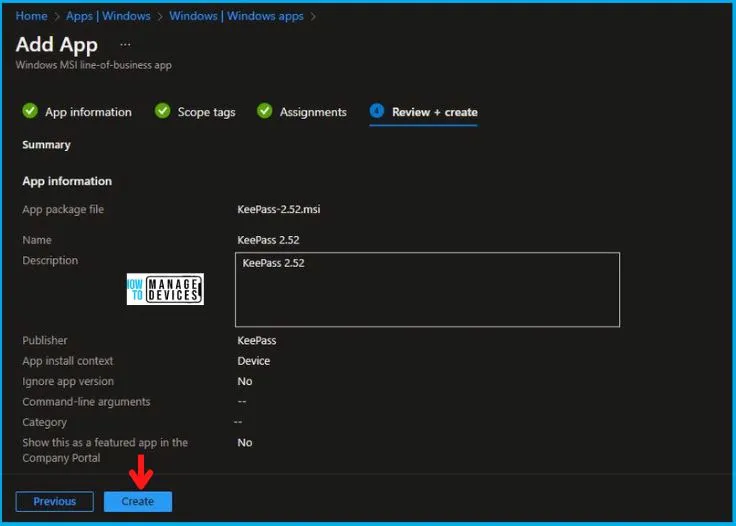Go to Windows | Windows apps breadcrumb
The width and height of the screenshot is (736, 526).
point(237,16)
